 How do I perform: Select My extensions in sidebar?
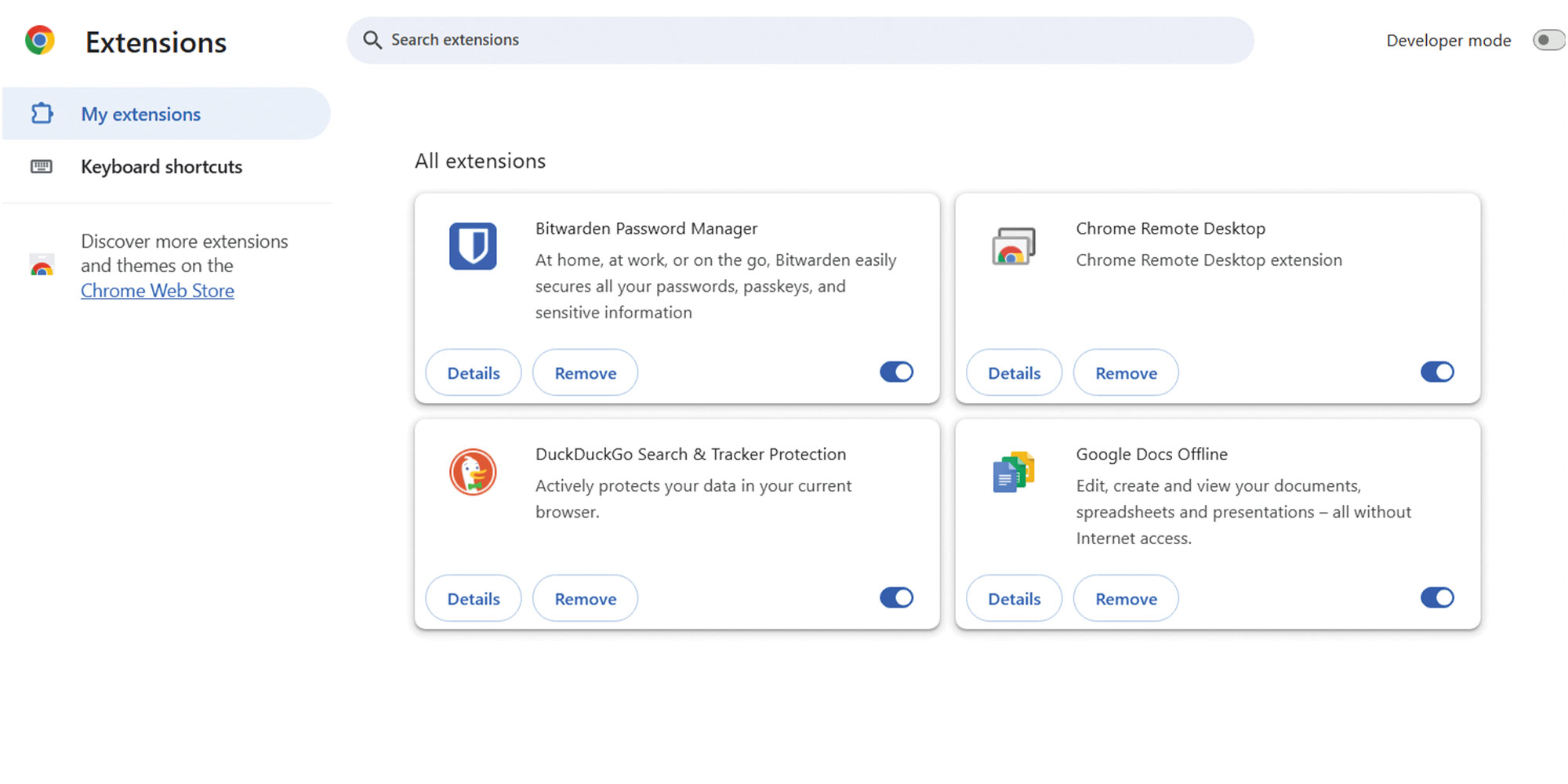coord(141,114)
